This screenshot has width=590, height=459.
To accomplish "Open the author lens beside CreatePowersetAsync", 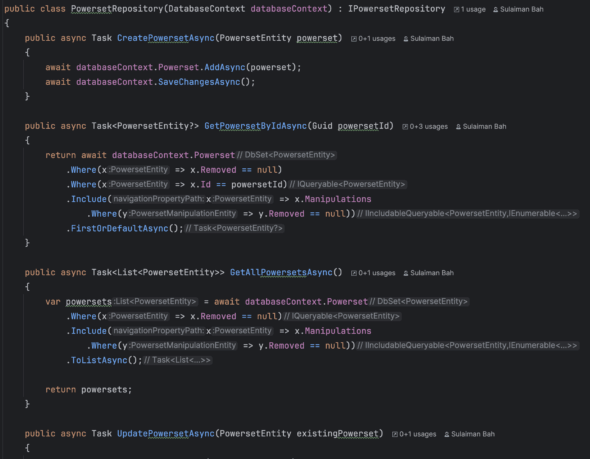I will (428, 39).
